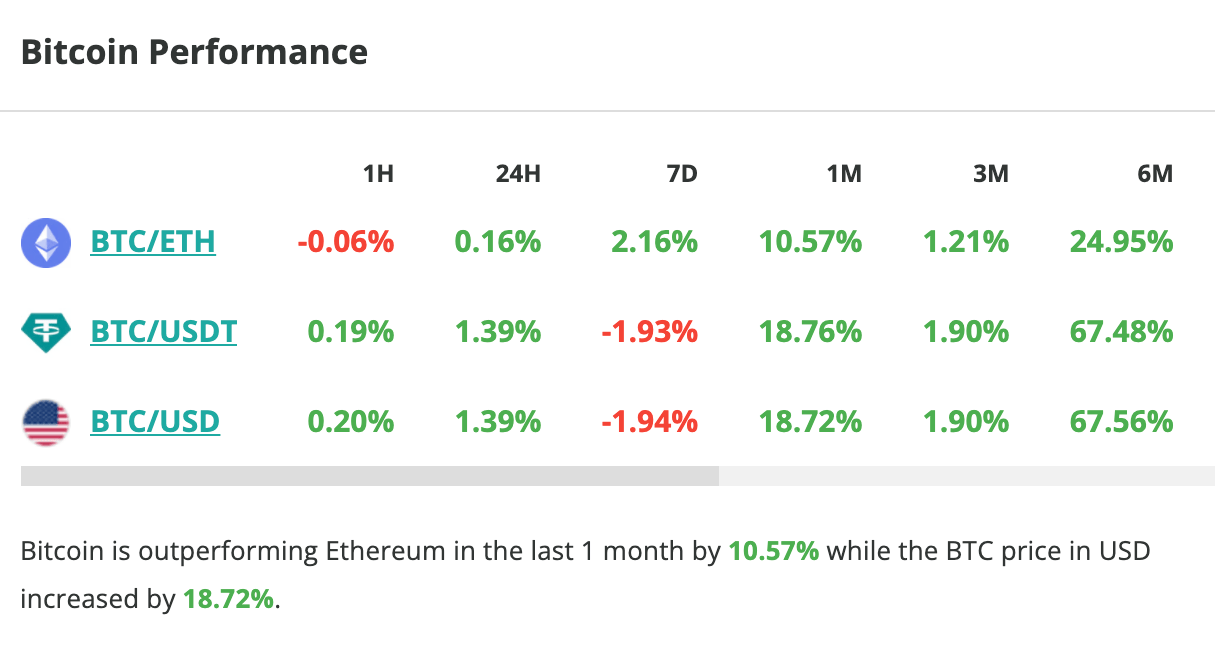
Task: Click the Bitcoin Performance heading
Action: pyautogui.click(x=194, y=52)
